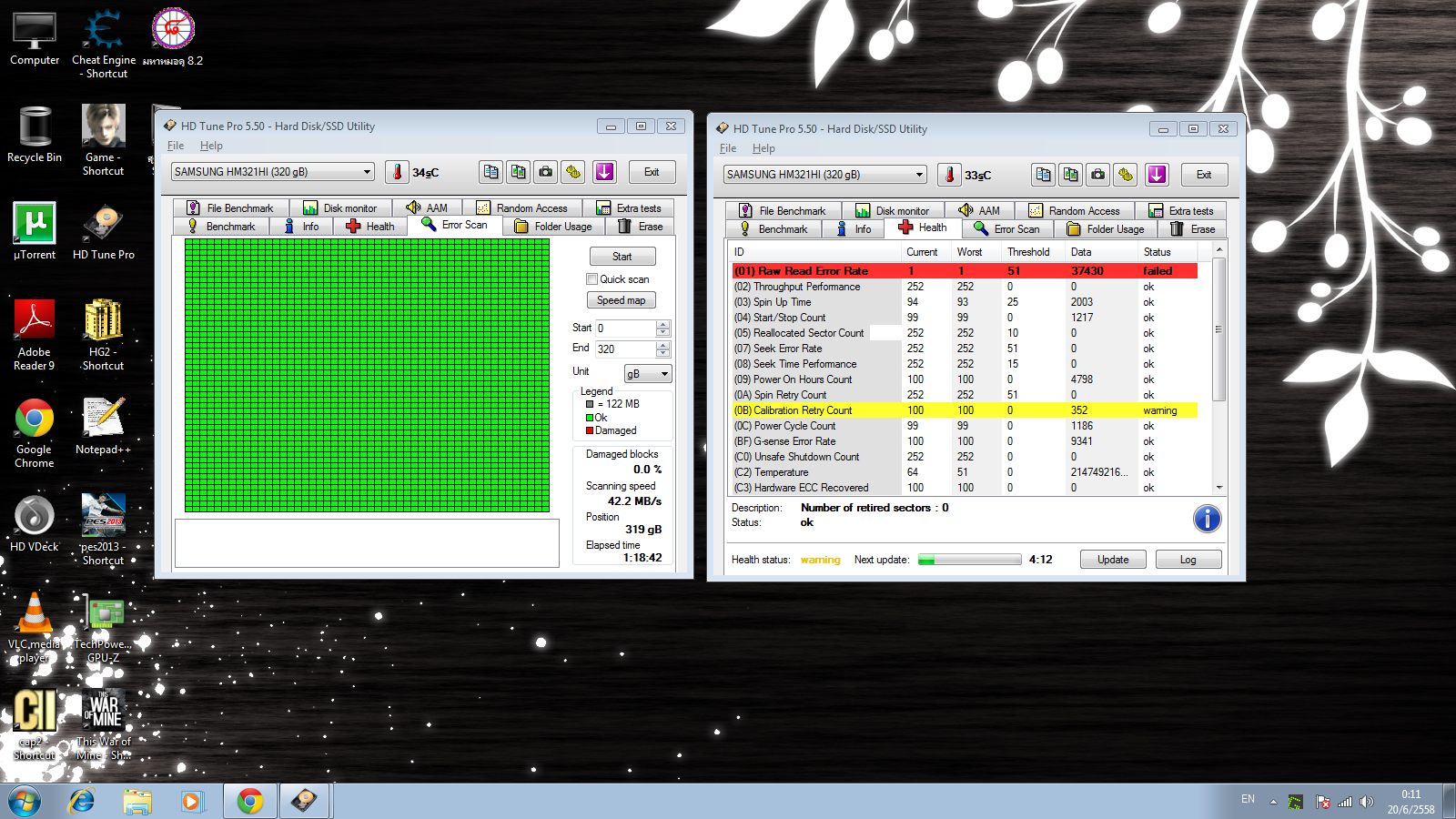Select This War of Mine shortcut icon
Image resolution: width=1456 pixels, height=819 pixels.
(x=104, y=725)
